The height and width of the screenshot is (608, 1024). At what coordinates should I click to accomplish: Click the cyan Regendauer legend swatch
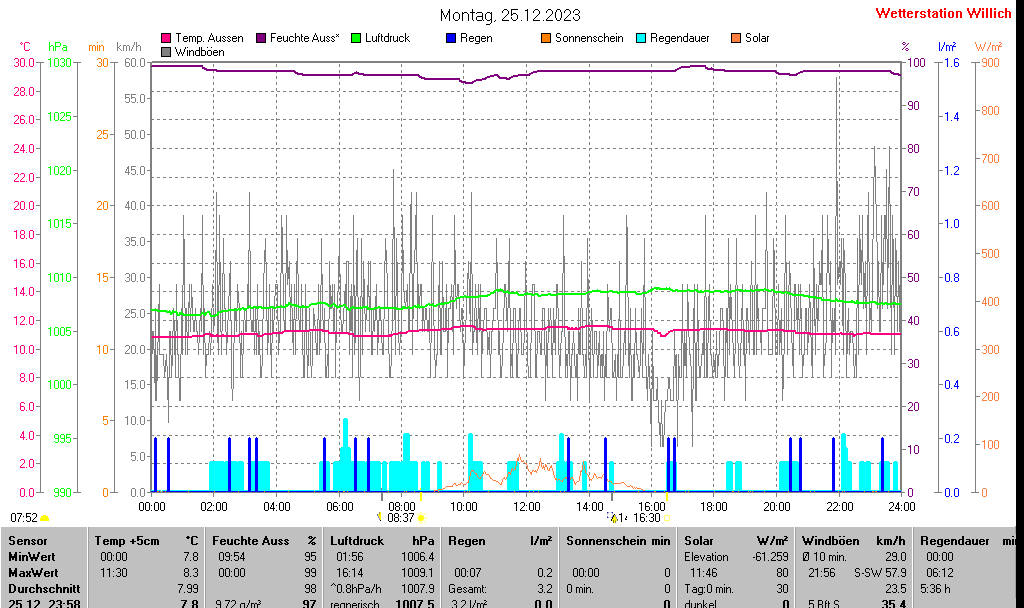click(x=641, y=39)
